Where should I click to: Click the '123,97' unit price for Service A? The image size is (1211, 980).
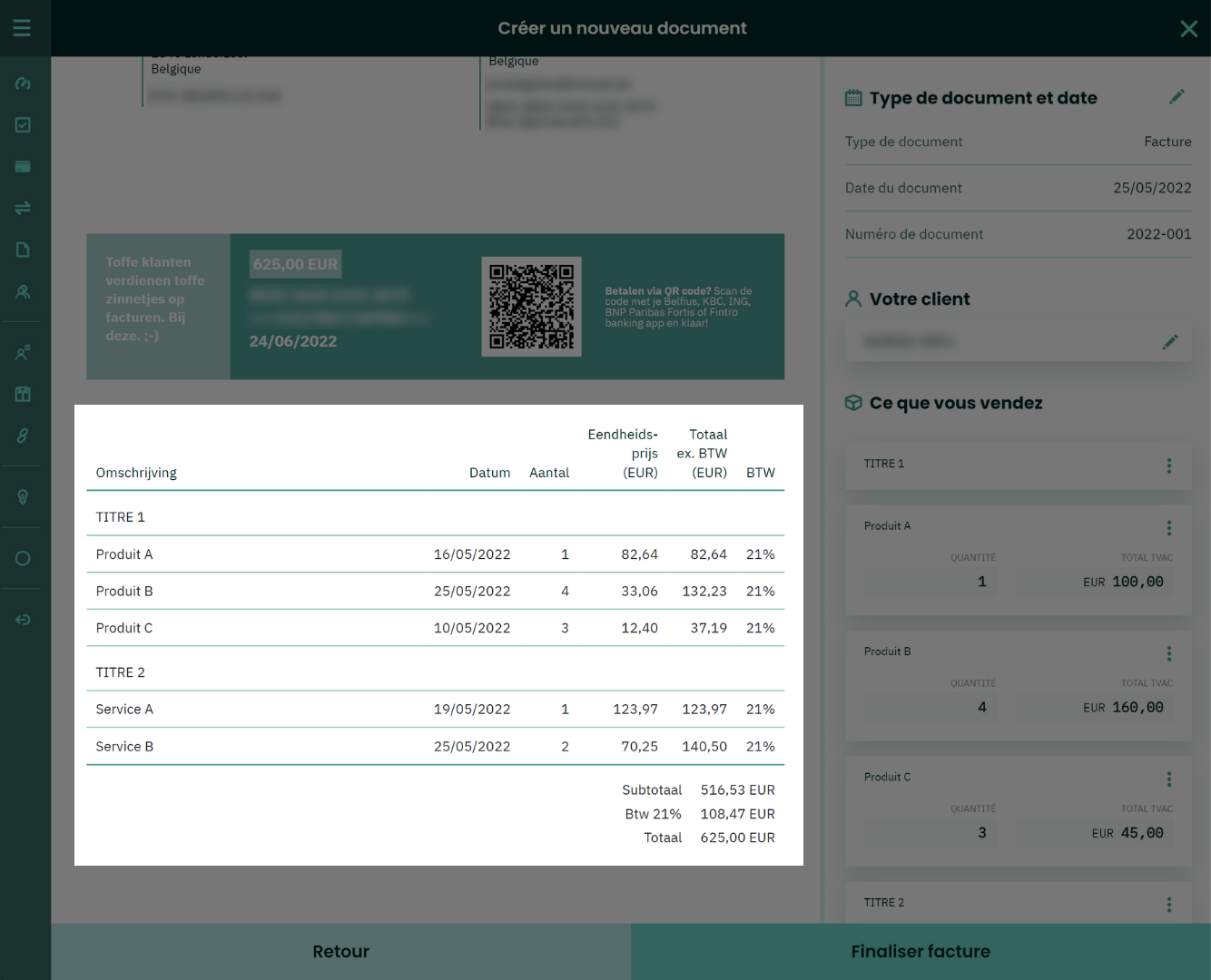coord(635,710)
